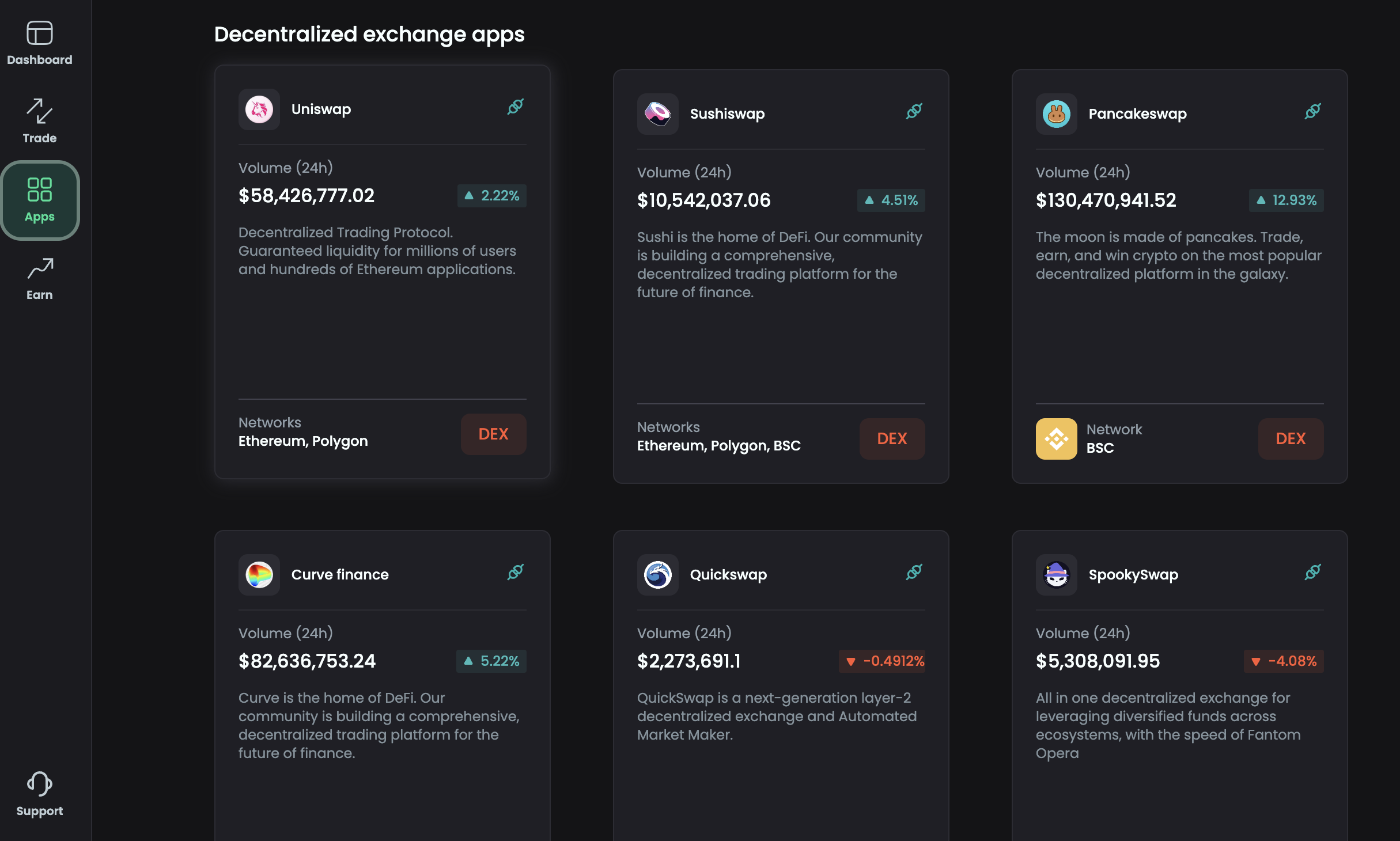1400x841 pixels.
Task: Click the 2.22% change badge on Uniswap
Action: (x=492, y=195)
